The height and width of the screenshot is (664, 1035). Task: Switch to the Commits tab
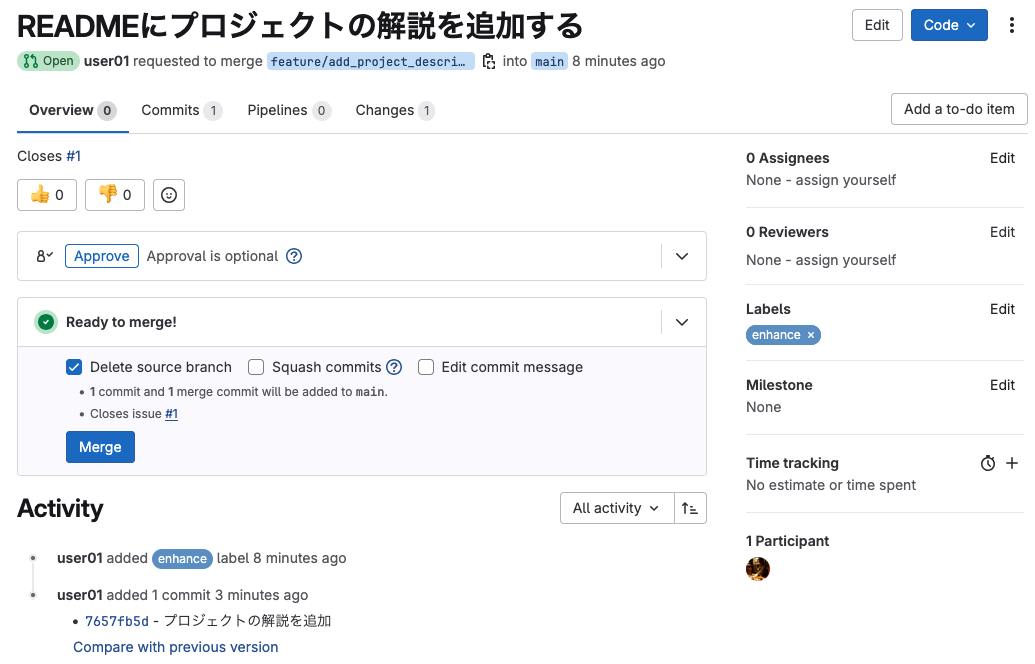[181, 110]
